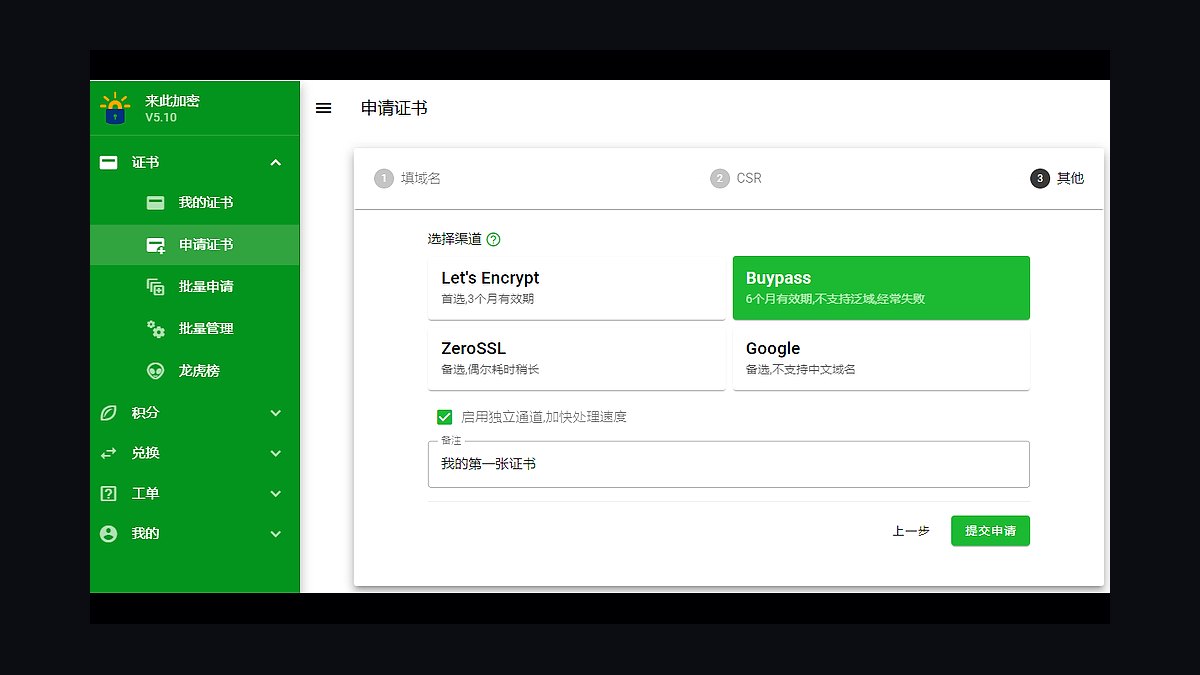Open help icon beside 选择渠道
Screen dimensions: 1200x675
(493, 239)
